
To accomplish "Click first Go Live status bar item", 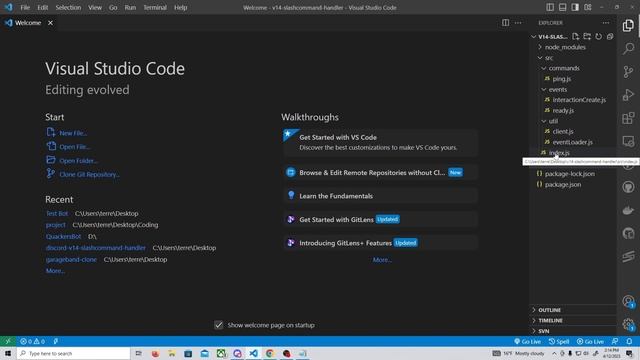I will point(528,341).
